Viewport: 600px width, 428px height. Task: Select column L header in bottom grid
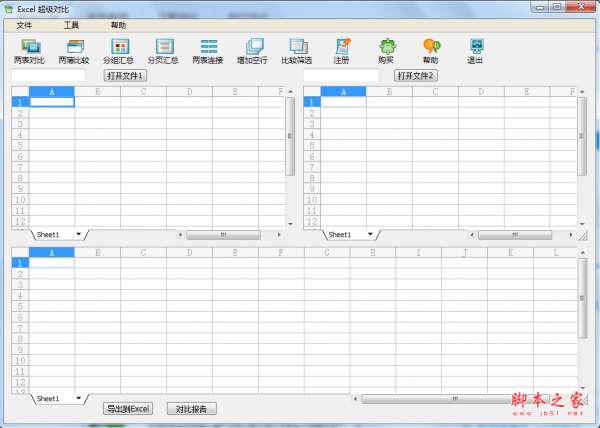[555, 252]
